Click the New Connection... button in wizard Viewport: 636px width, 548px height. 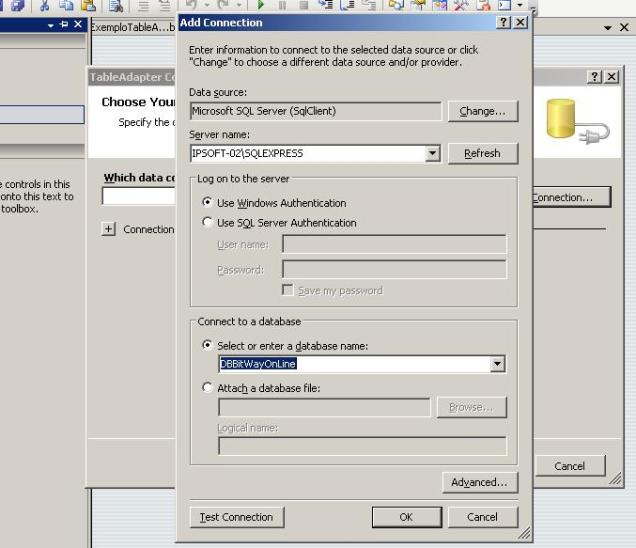[x=572, y=197]
